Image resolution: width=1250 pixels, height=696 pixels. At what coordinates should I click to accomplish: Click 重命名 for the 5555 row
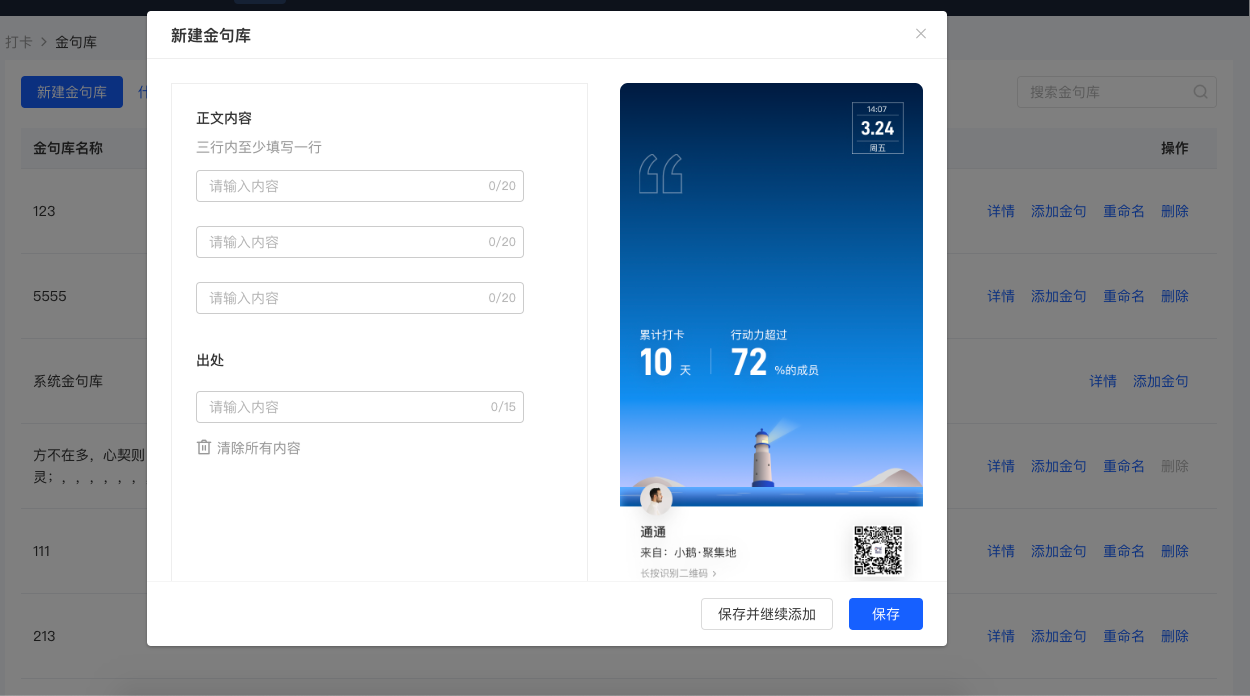pyautogui.click(x=1124, y=296)
